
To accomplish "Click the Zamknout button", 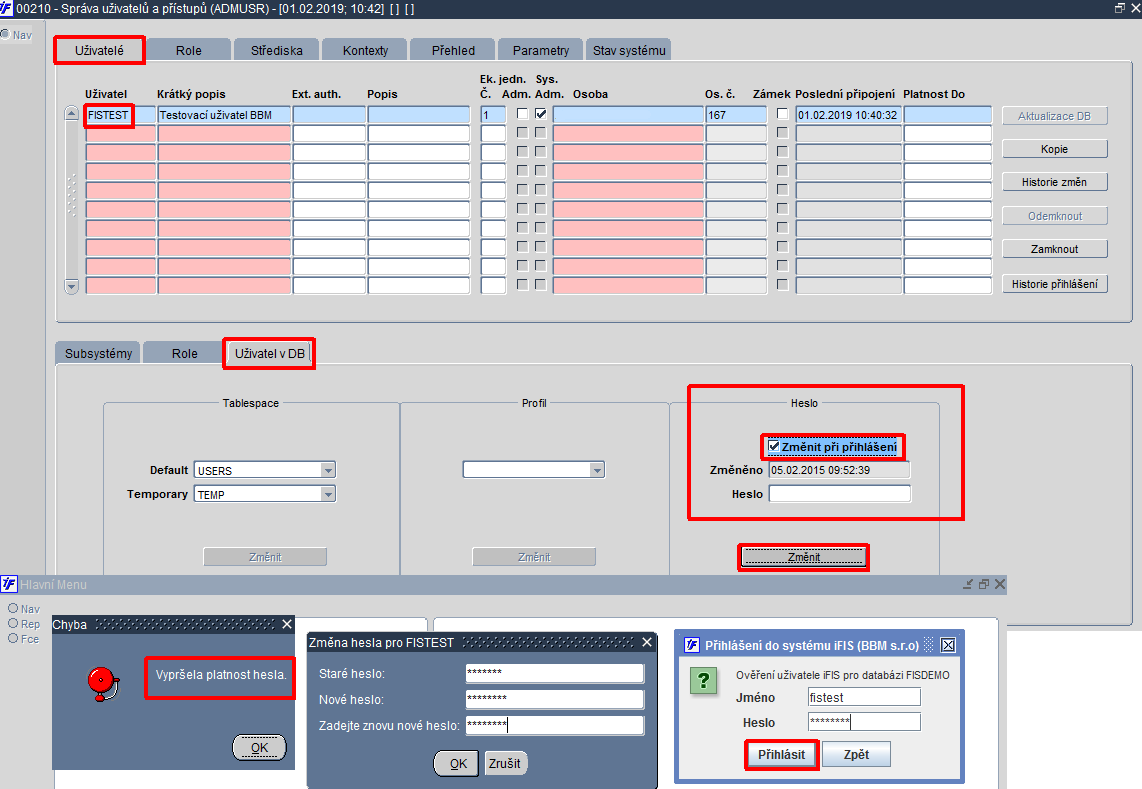I will pyautogui.click(x=1055, y=249).
